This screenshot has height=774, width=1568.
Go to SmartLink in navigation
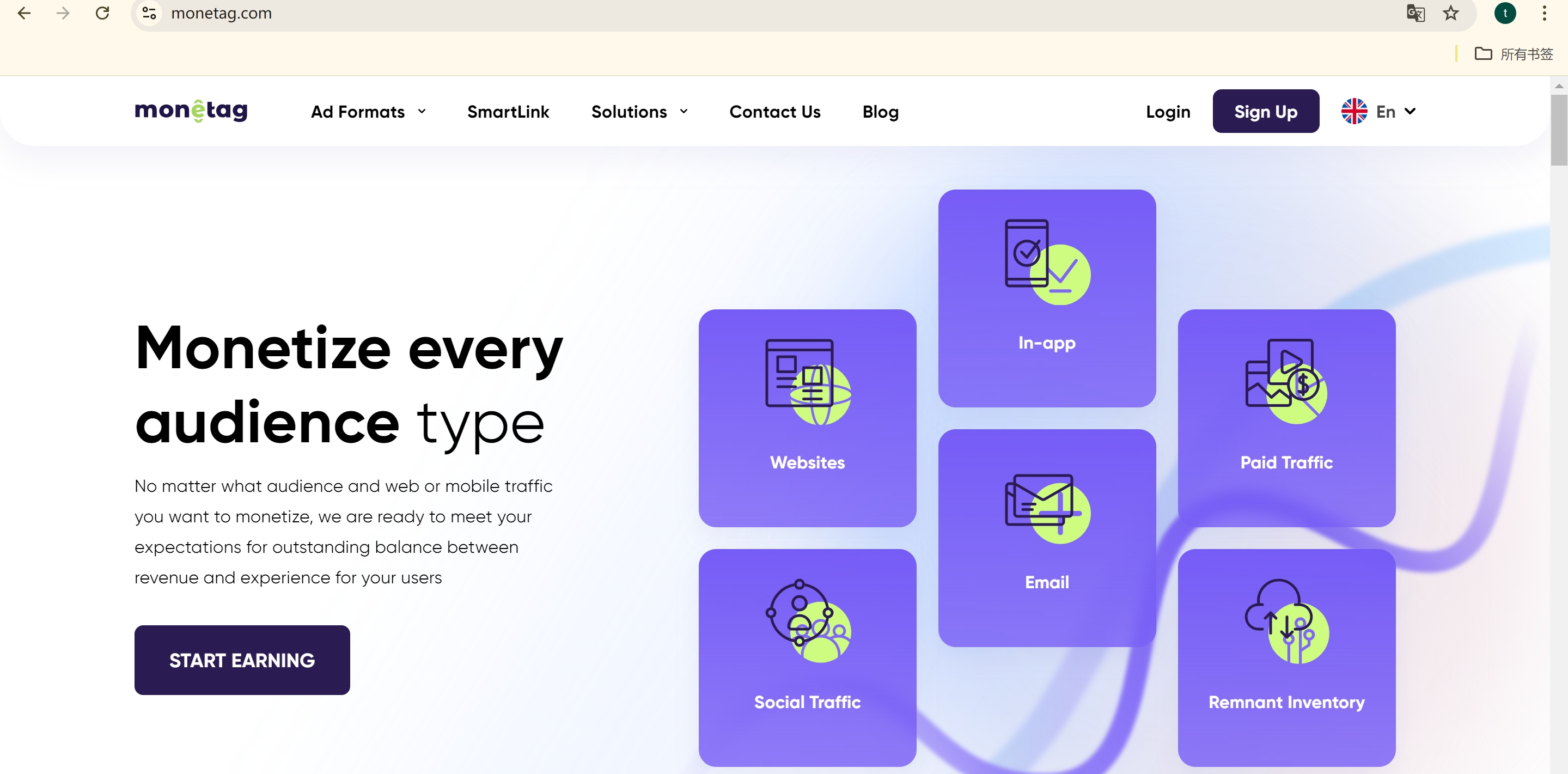(x=508, y=112)
